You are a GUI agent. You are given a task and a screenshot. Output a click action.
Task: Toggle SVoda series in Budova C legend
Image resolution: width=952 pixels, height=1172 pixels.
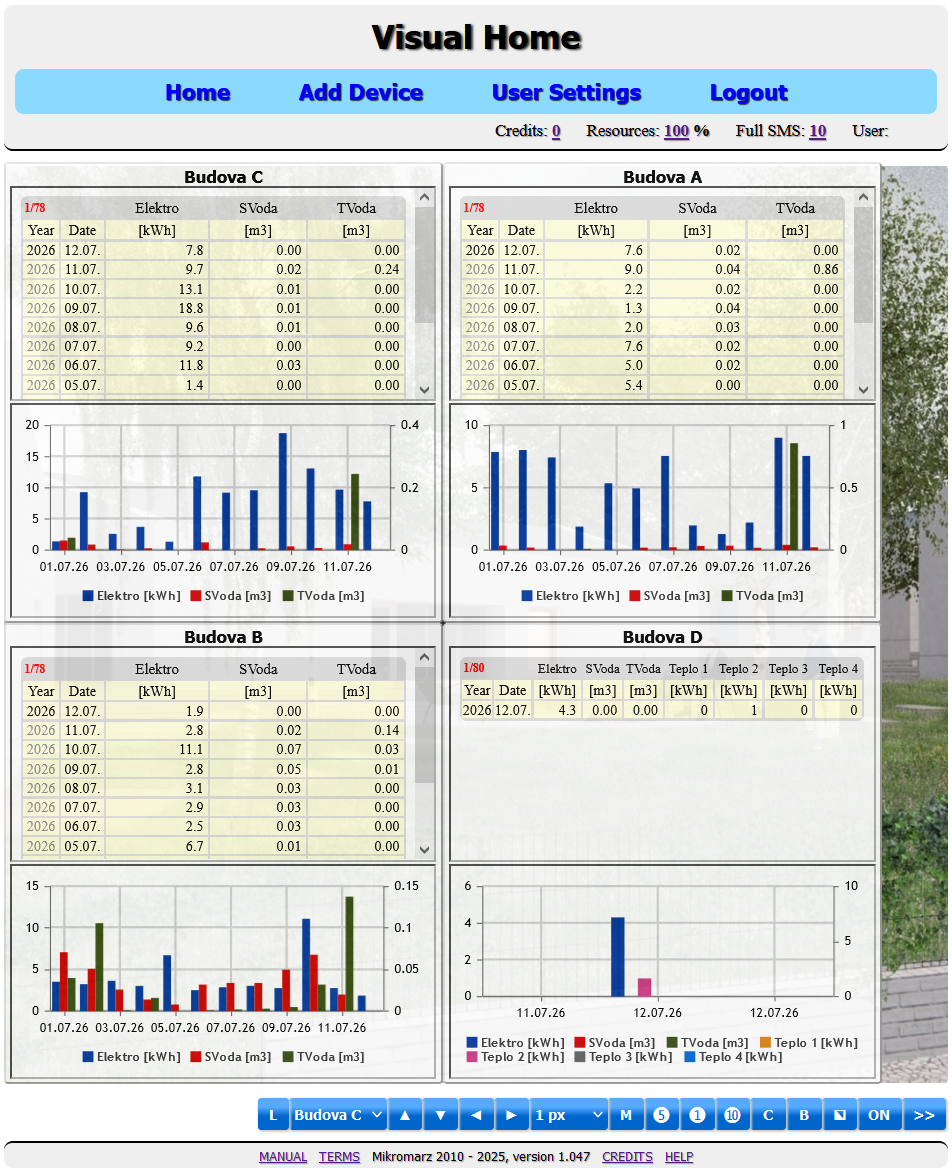[231, 596]
